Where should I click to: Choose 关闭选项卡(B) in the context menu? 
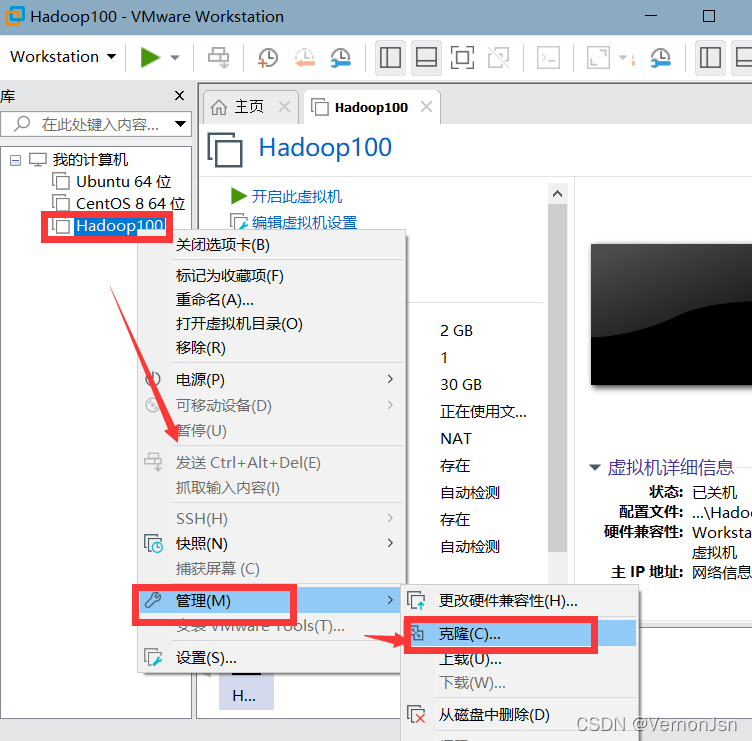[x=272, y=245]
